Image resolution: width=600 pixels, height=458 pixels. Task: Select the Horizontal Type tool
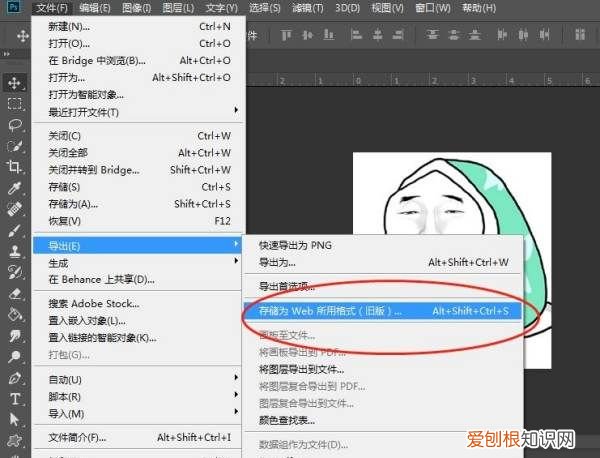[x=15, y=399]
